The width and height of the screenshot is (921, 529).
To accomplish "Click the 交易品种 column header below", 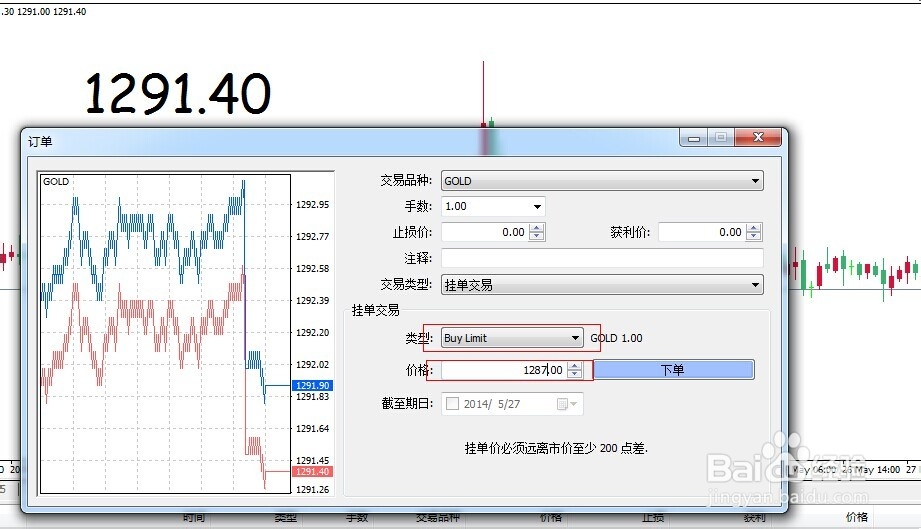I will [x=438, y=518].
